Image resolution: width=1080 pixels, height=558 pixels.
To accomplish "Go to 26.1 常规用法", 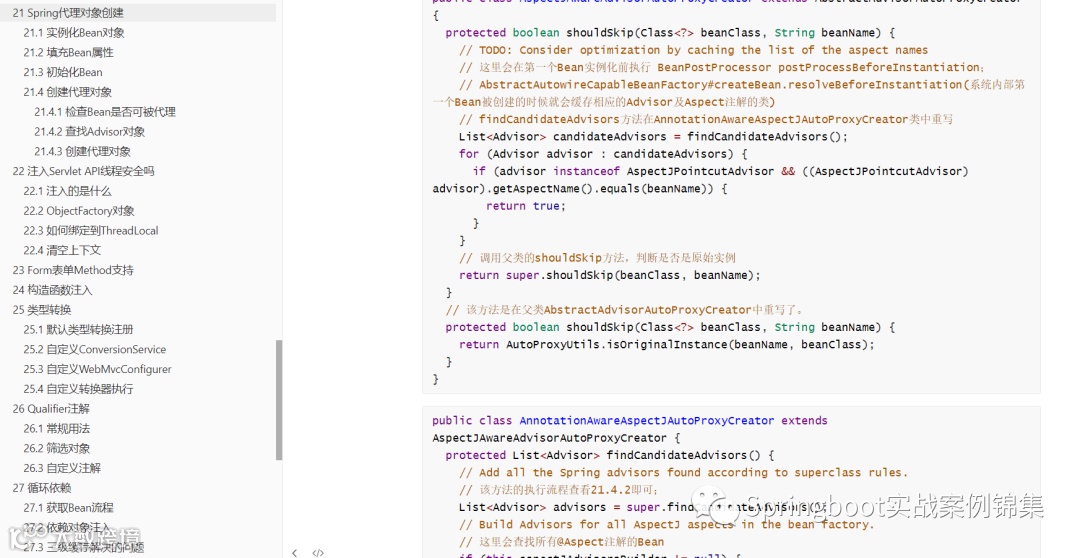I will [x=56, y=428].
